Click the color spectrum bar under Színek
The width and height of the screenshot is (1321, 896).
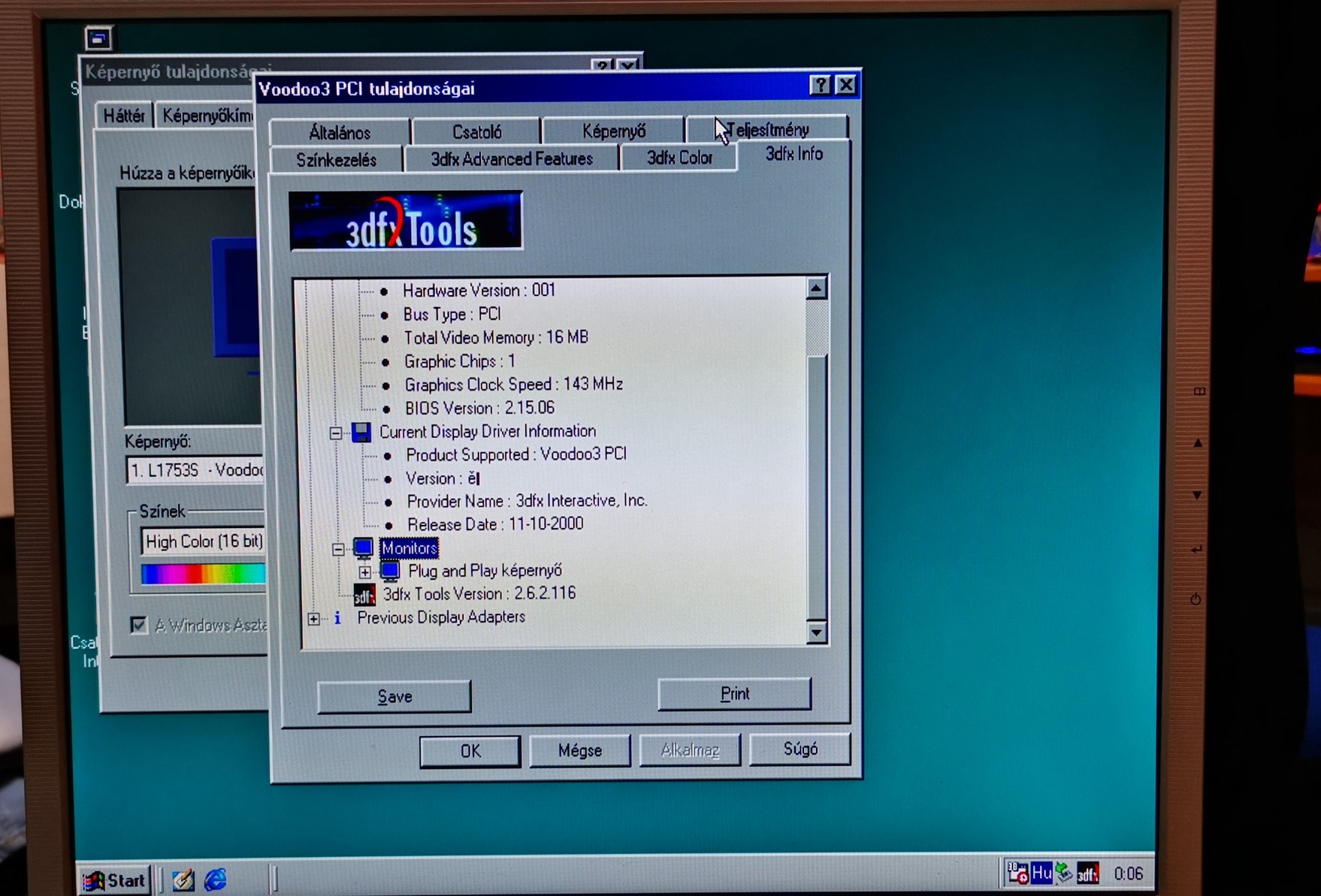[203, 574]
